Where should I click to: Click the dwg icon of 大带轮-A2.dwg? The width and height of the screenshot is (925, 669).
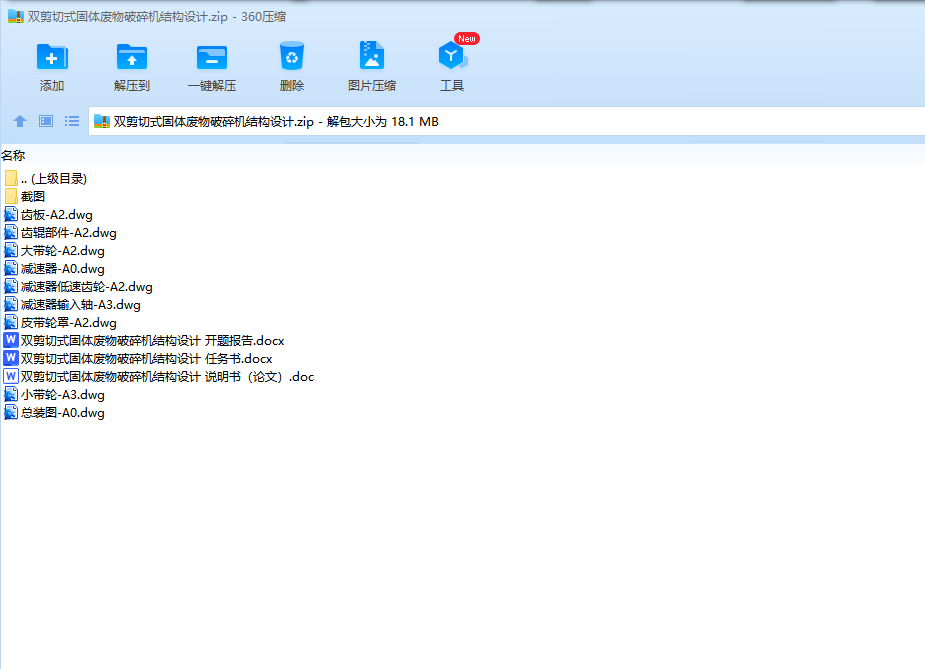pyautogui.click(x=11, y=250)
